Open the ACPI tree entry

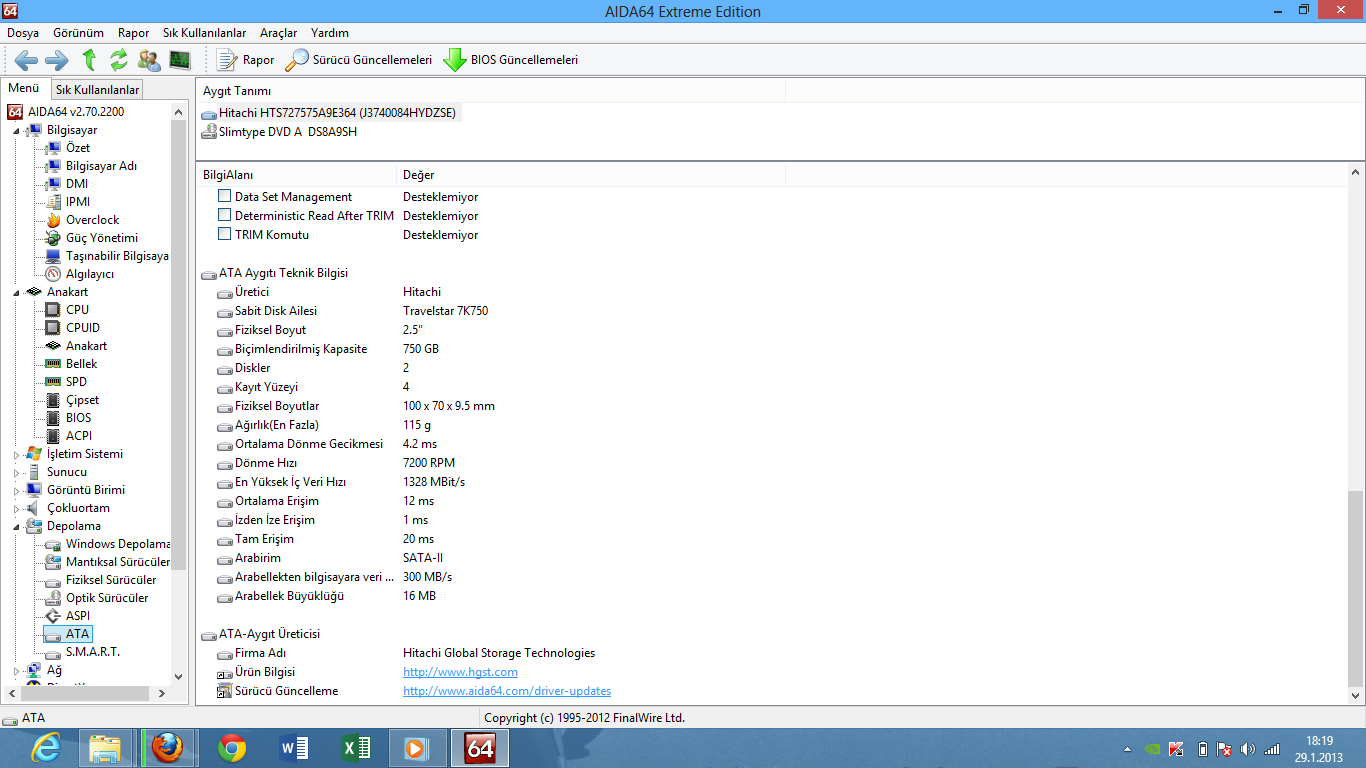pyautogui.click(x=79, y=436)
